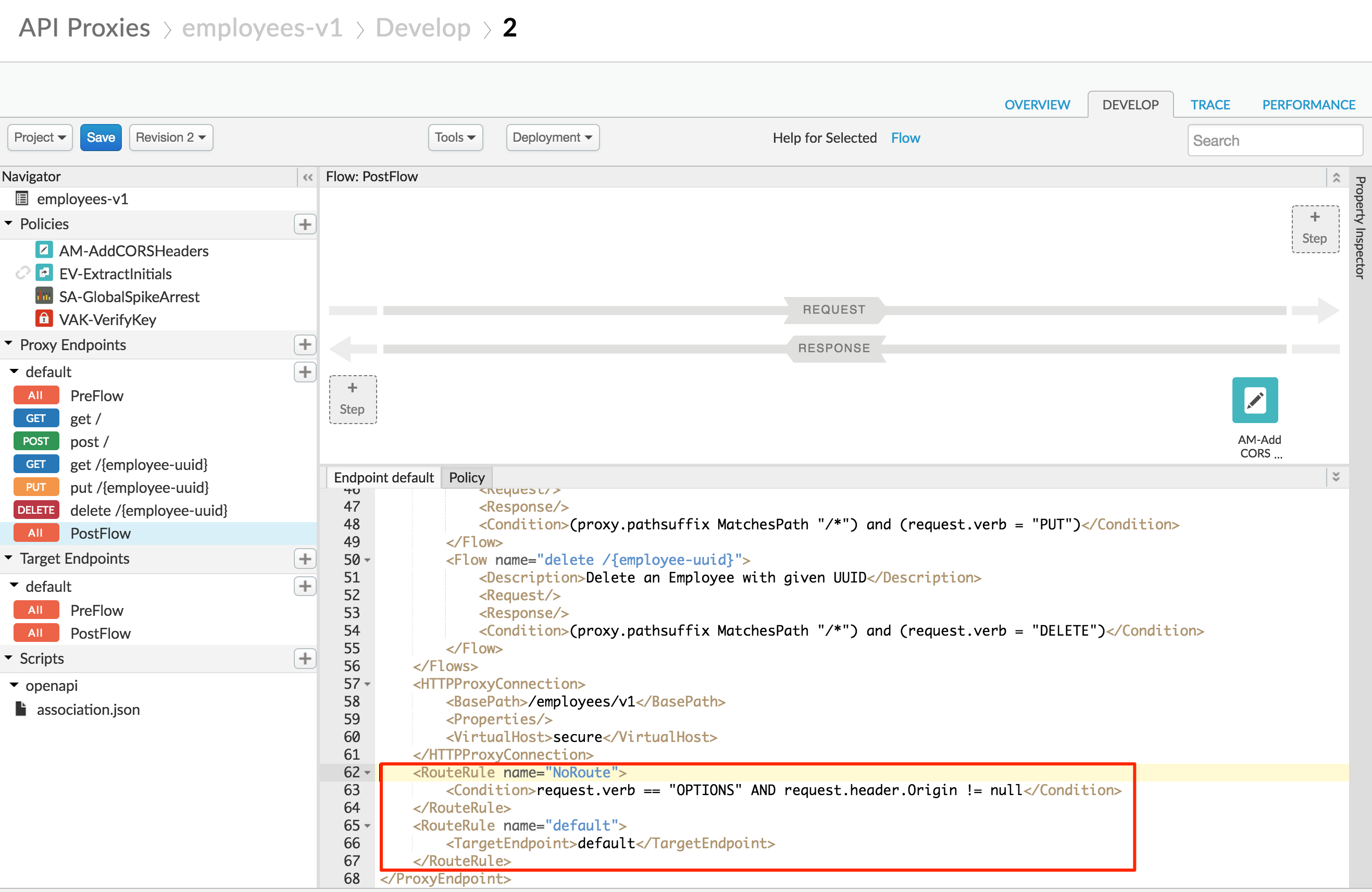Select the PUT badge for put /{employee-uuid}
The height and width of the screenshot is (892, 1372).
pos(36,487)
